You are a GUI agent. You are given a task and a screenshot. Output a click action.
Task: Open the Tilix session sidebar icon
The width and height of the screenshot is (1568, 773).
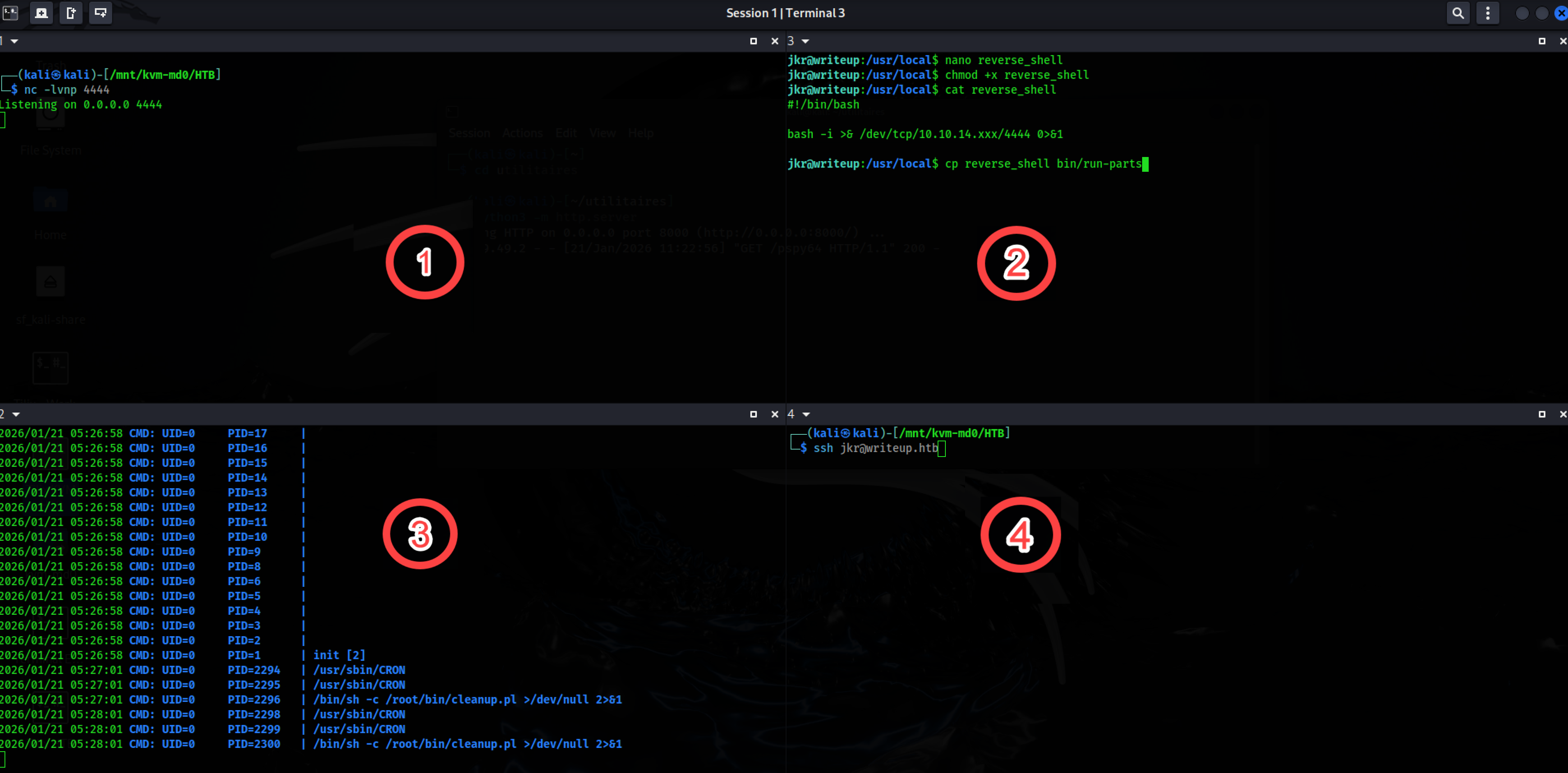(10, 13)
